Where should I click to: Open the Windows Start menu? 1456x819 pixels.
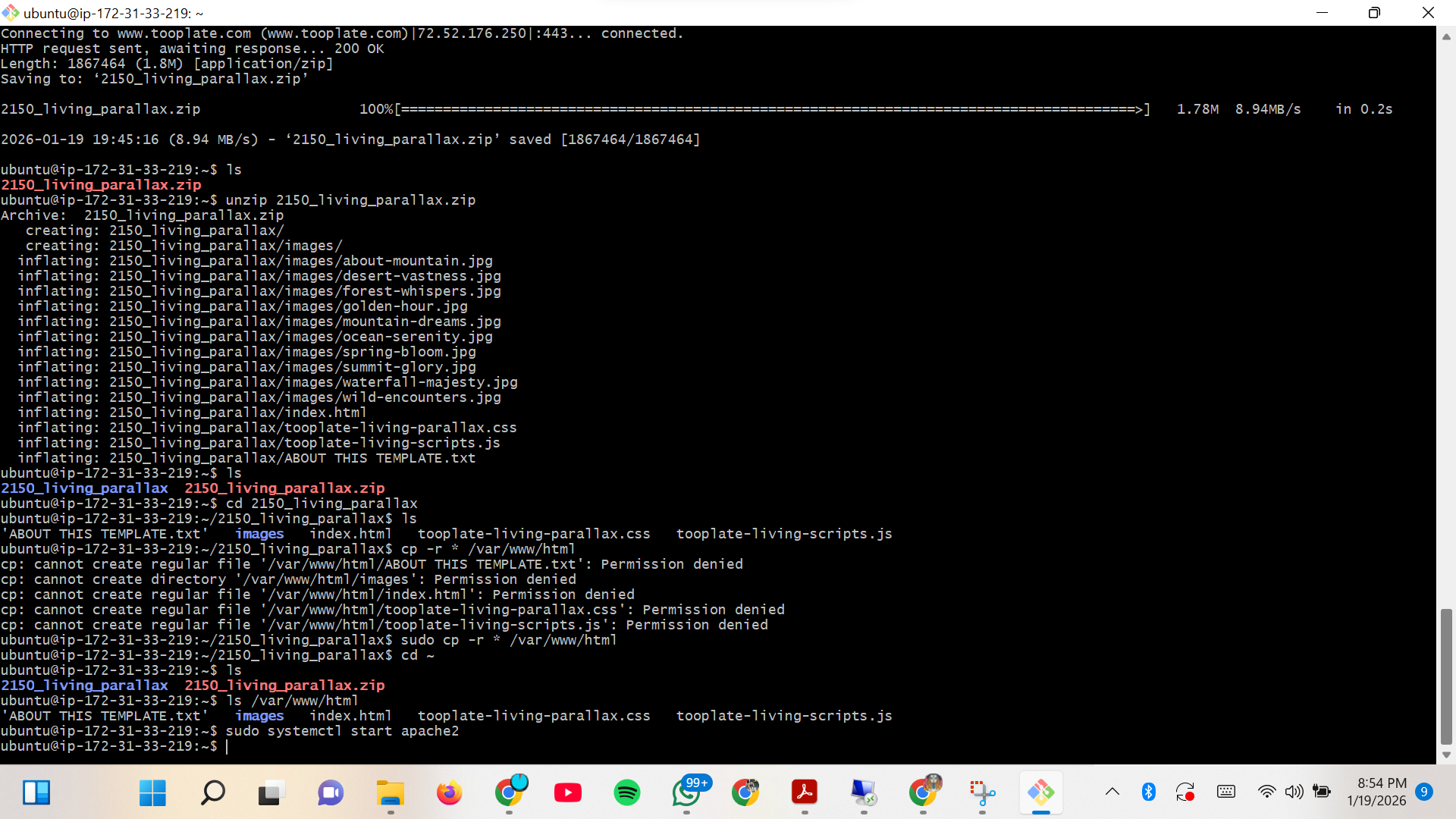(152, 792)
